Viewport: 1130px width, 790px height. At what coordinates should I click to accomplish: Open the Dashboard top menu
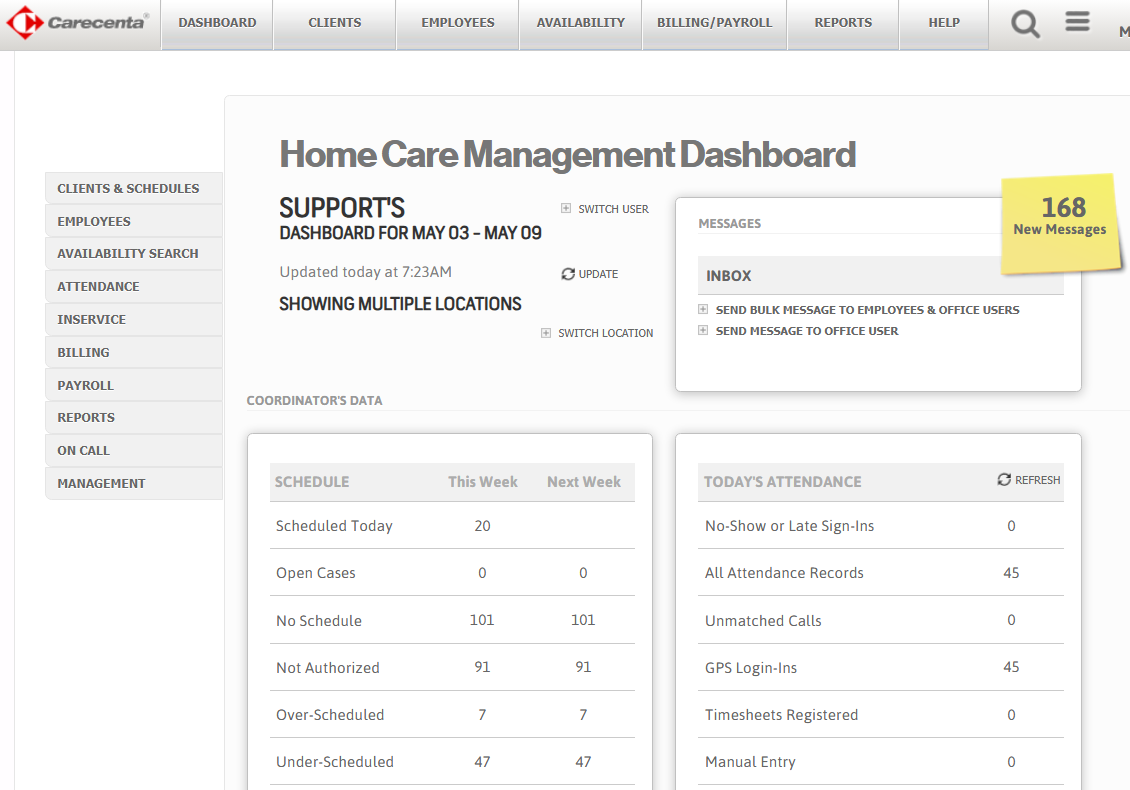click(x=217, y=23)
